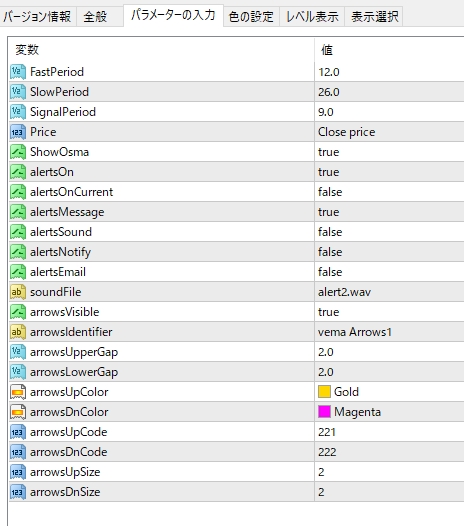Open the 色の設定 tab
The height and width of the screenshot is (526, 464).
pos(251,16)
